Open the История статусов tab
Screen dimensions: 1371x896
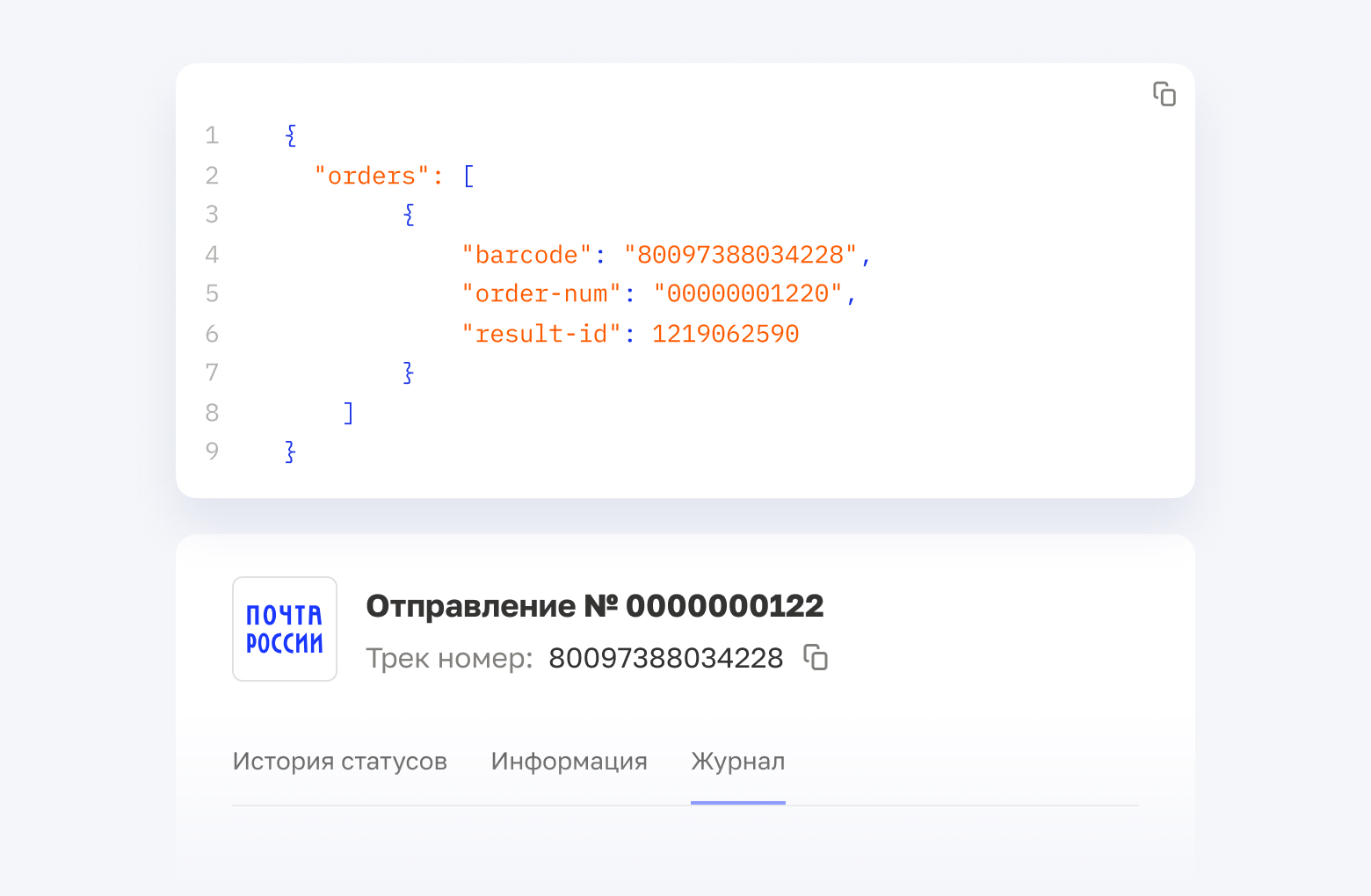pos(340,761)
